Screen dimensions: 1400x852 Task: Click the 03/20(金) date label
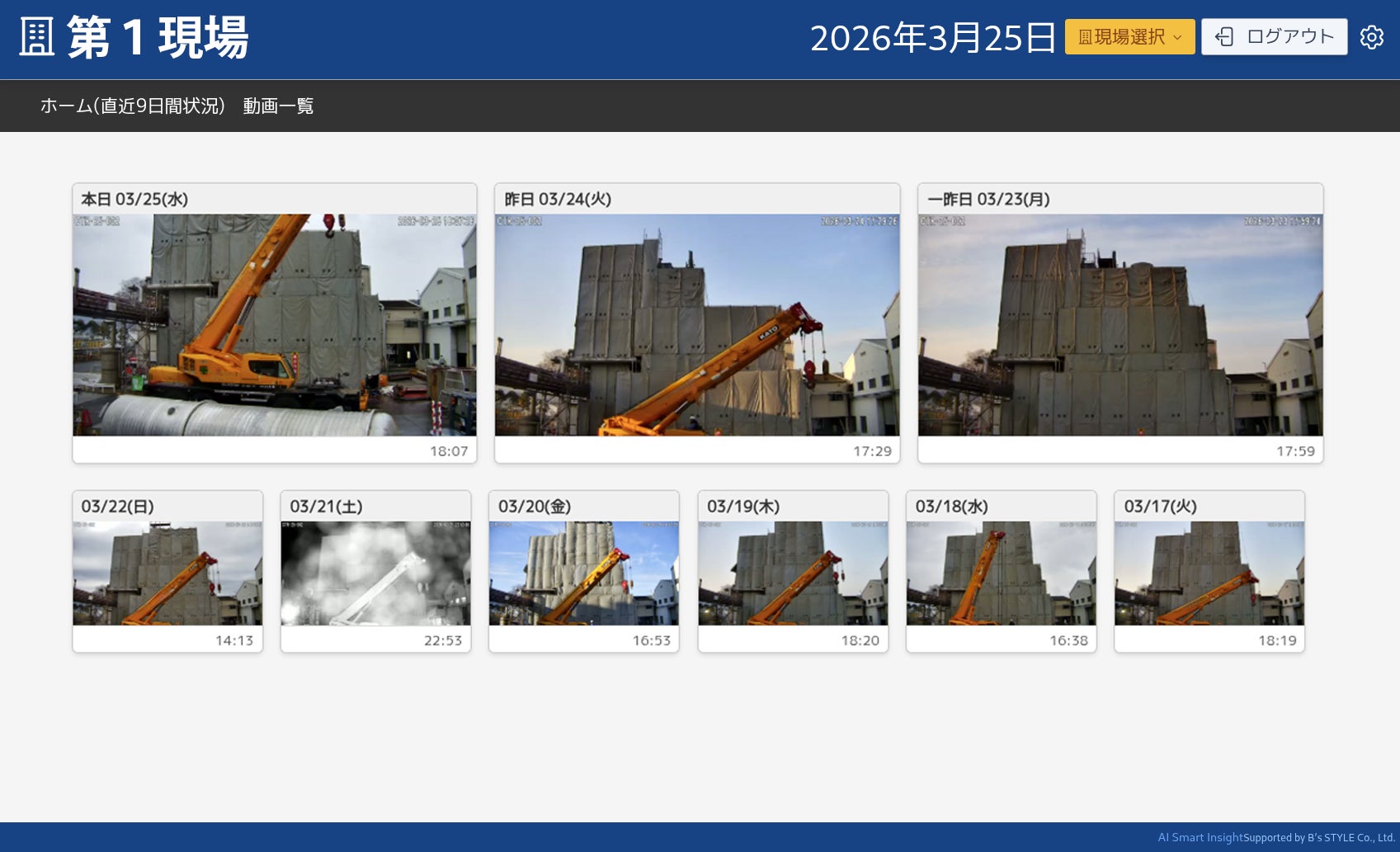(x=535, y=506)
